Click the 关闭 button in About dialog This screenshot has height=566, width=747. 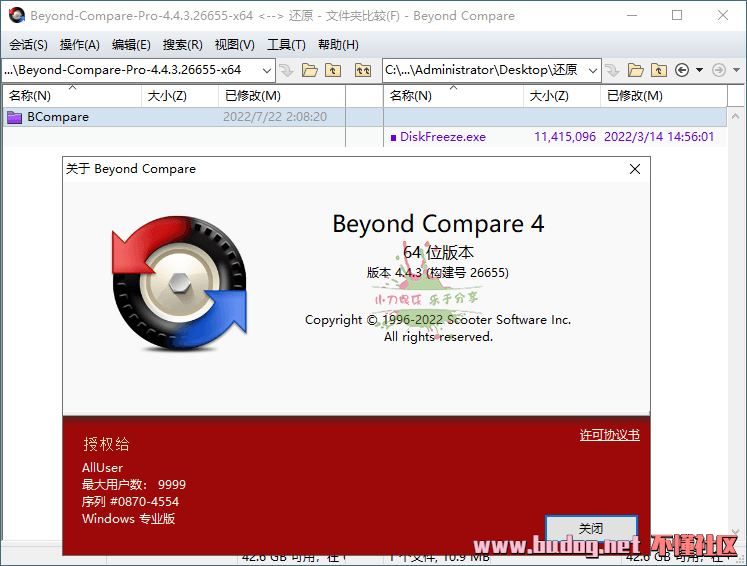click(591, 528)
